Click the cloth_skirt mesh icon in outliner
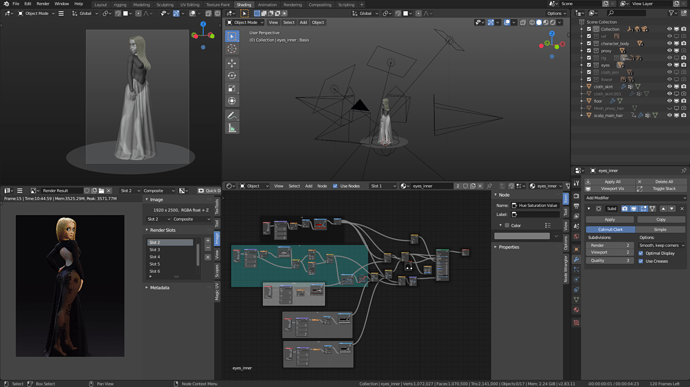Screen dimensions: 690x387 click(x=589, y=87)
